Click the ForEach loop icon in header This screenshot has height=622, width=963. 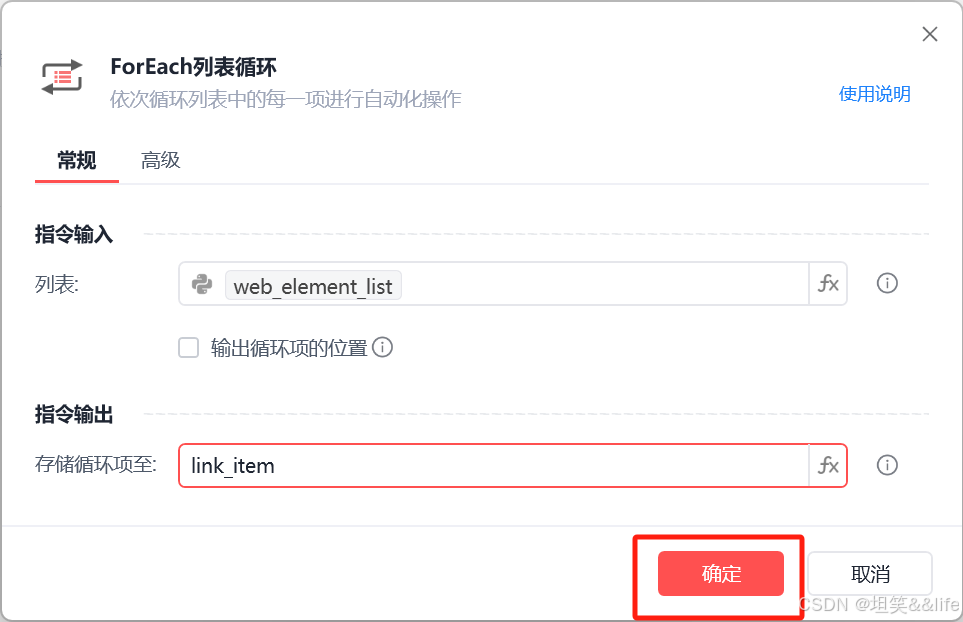(61, 77)
